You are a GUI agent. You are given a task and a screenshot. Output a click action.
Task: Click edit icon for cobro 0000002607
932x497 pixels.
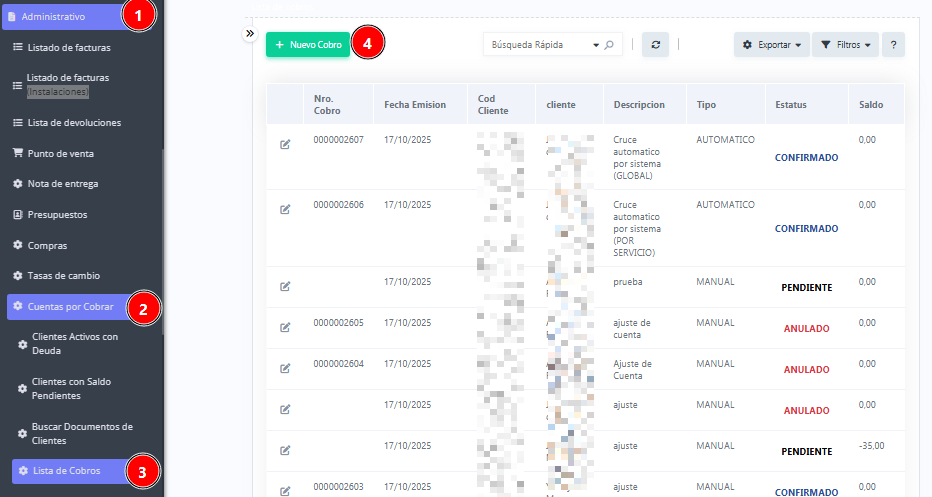coord(285,145)
